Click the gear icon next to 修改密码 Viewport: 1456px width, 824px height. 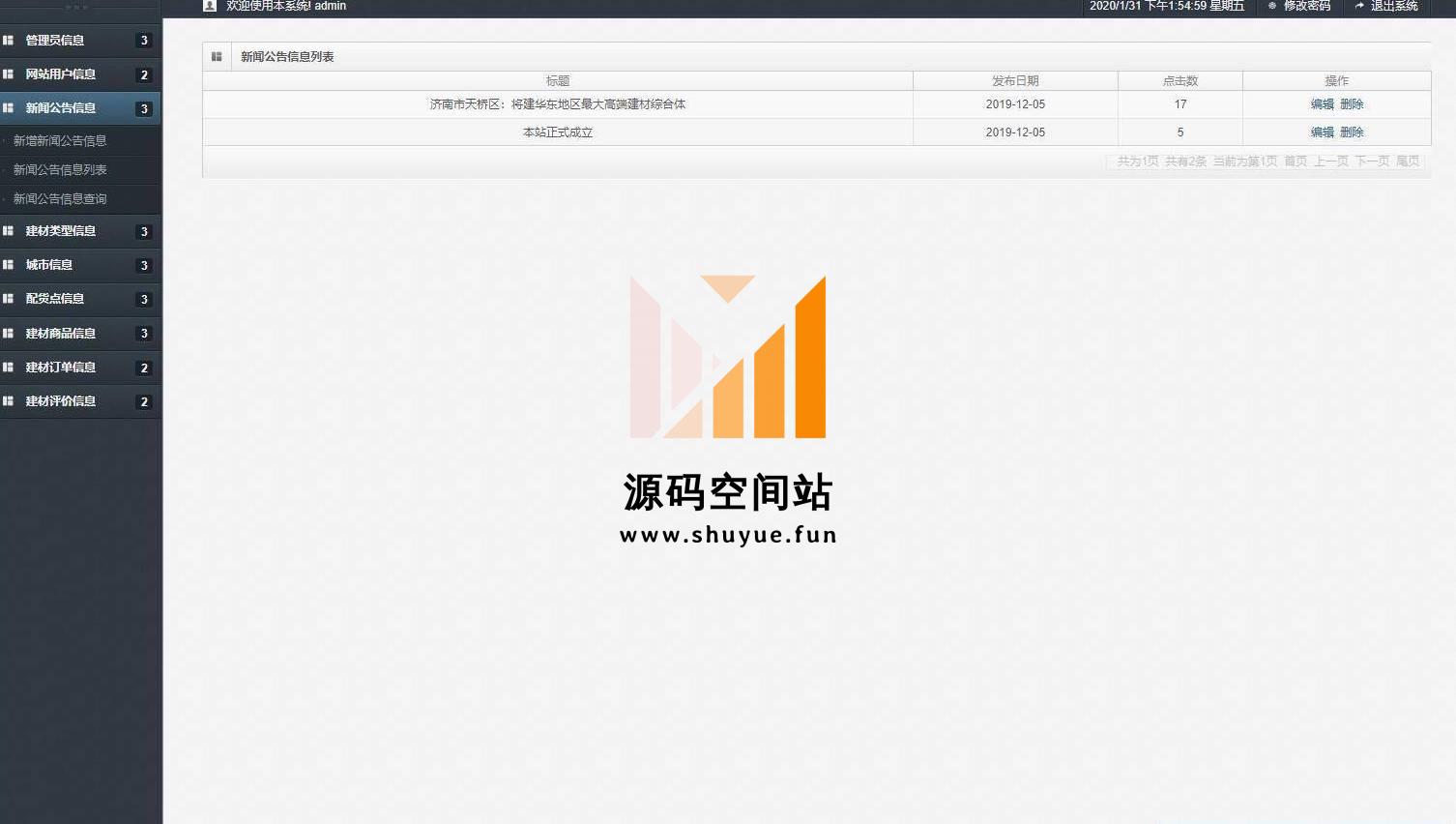tap(1272, 6)
